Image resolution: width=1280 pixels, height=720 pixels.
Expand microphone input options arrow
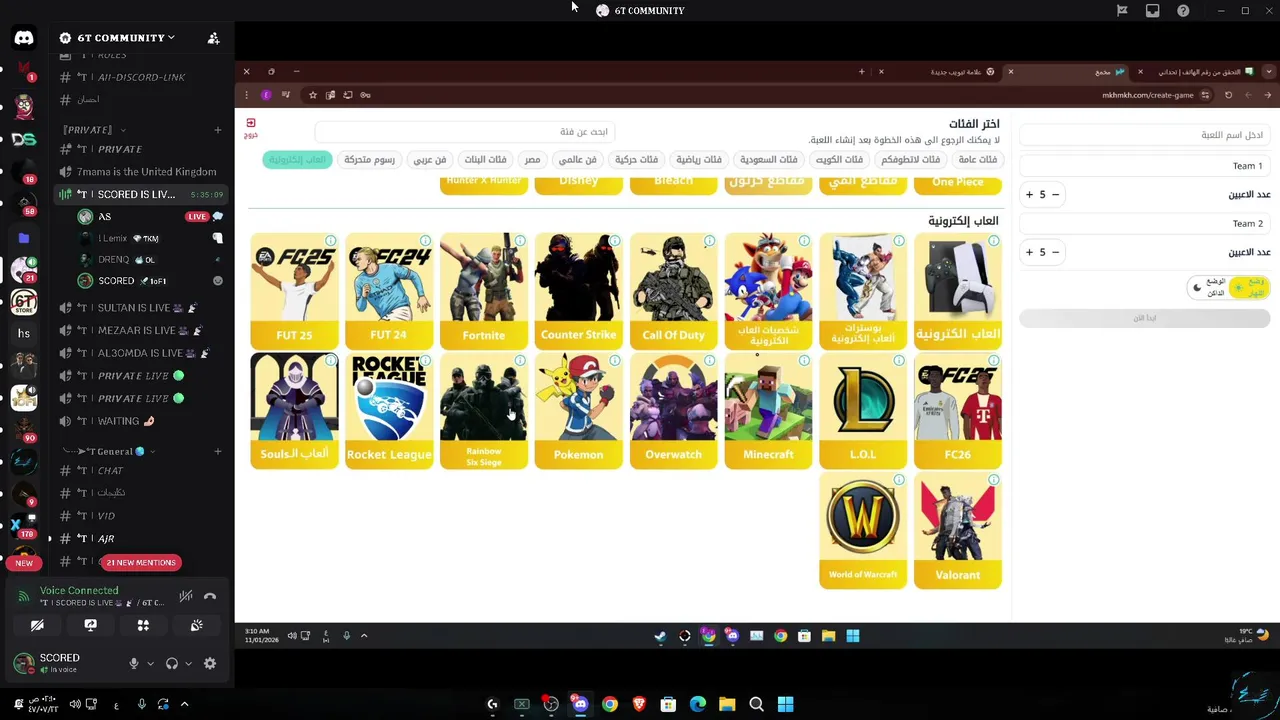tap(151, 663)
